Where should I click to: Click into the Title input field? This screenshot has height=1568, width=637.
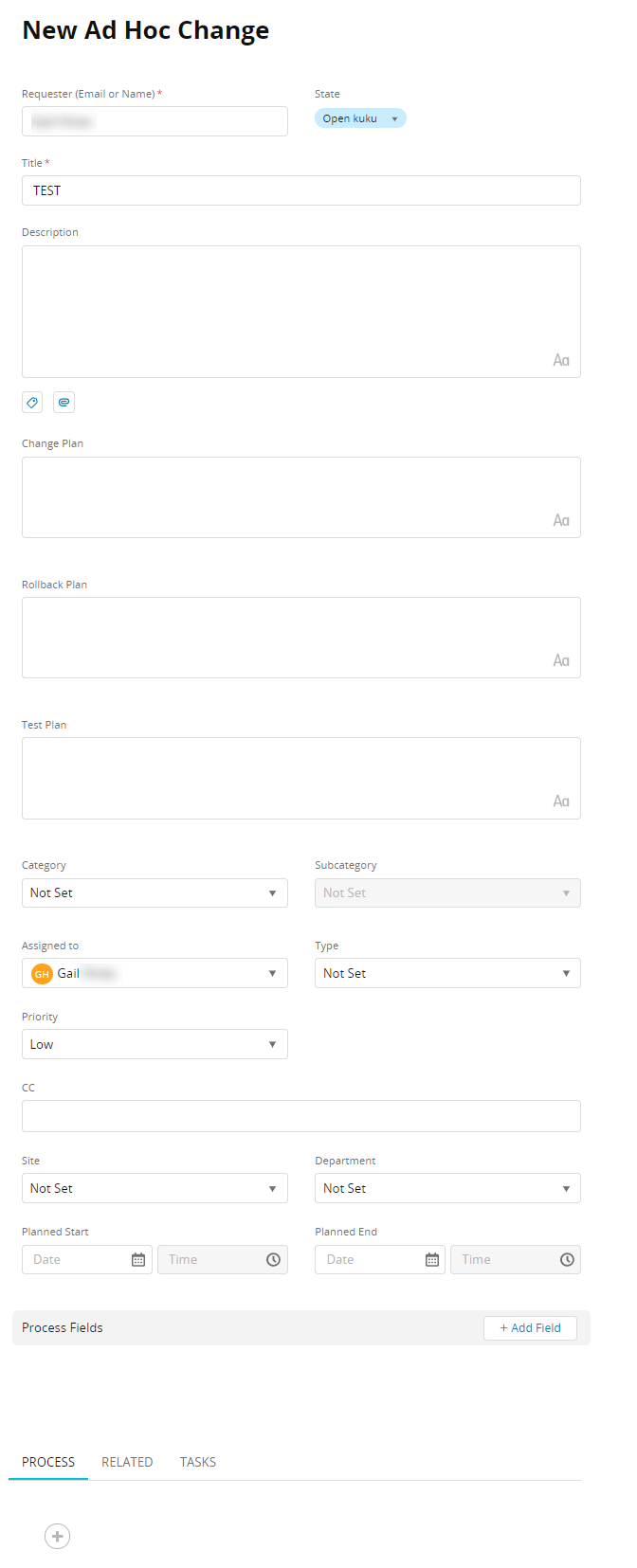point(301,190)
